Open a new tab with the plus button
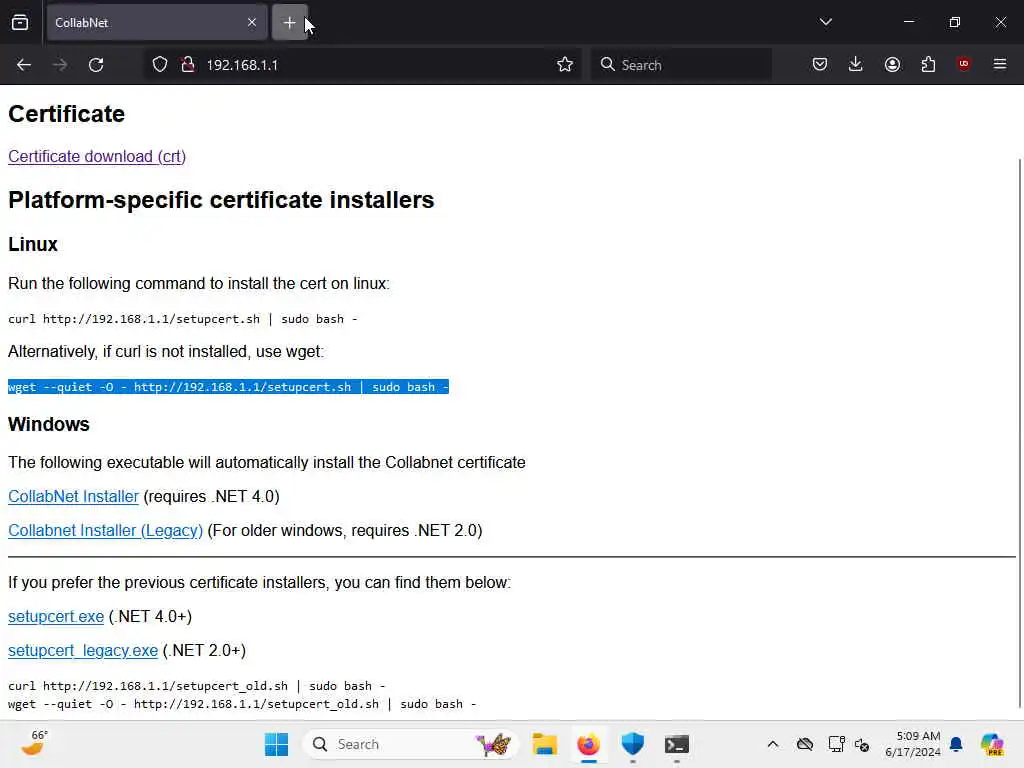The height and width of the screenshot is (768, 1024). pyautogui.click(x=289, y=23)
